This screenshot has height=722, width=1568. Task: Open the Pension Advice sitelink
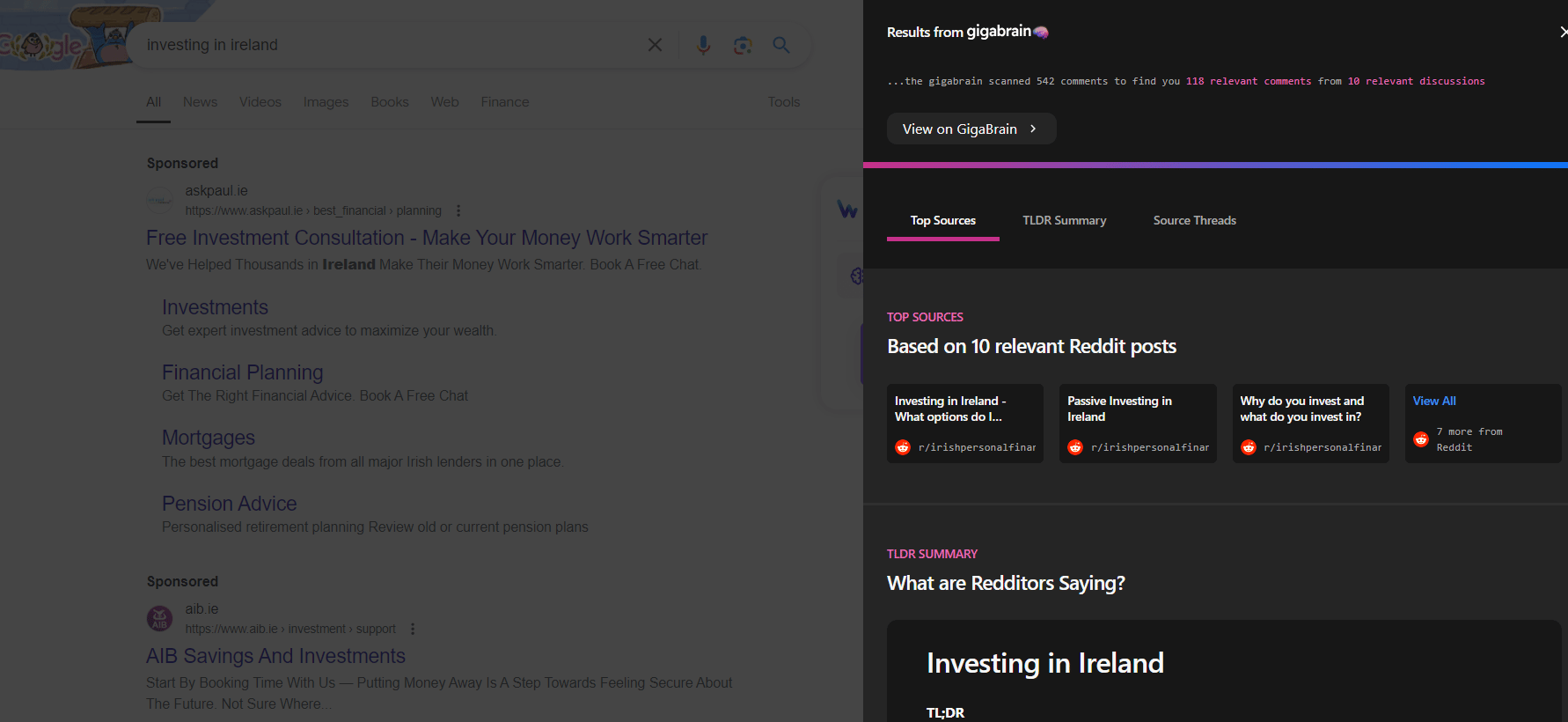230,504
